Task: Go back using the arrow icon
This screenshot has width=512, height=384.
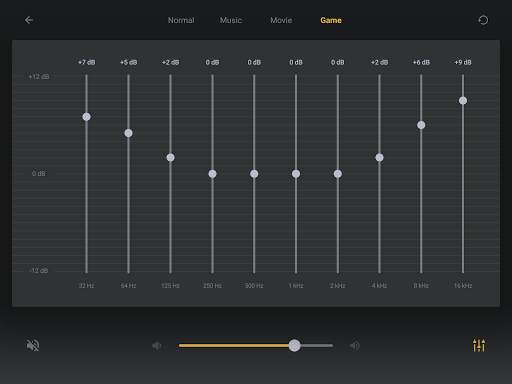Action: click(x=29, y=20)
